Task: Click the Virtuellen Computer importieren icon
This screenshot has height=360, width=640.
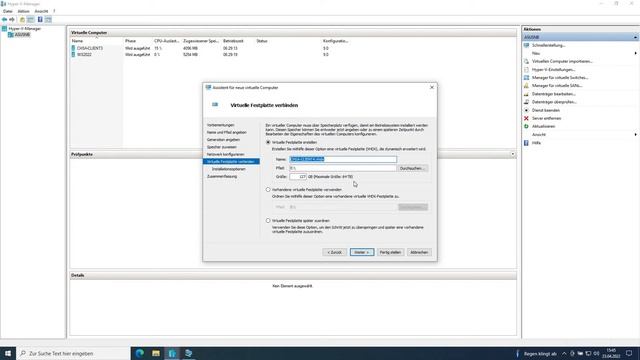Action: pyautogui.click(x=527, y=61)
